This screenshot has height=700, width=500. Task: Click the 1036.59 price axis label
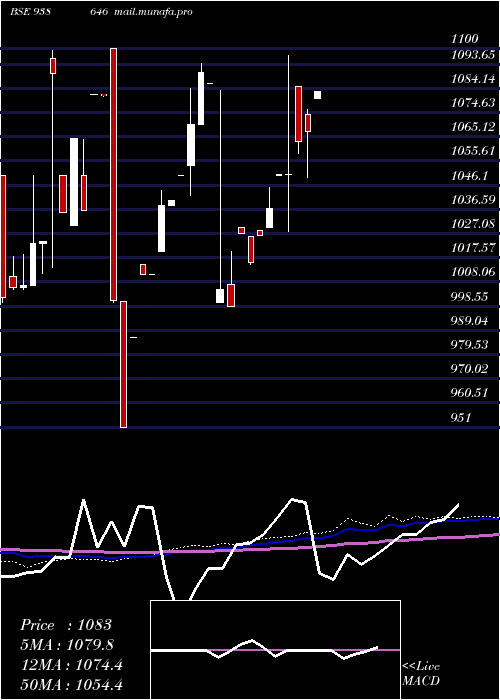click(473, 200)
